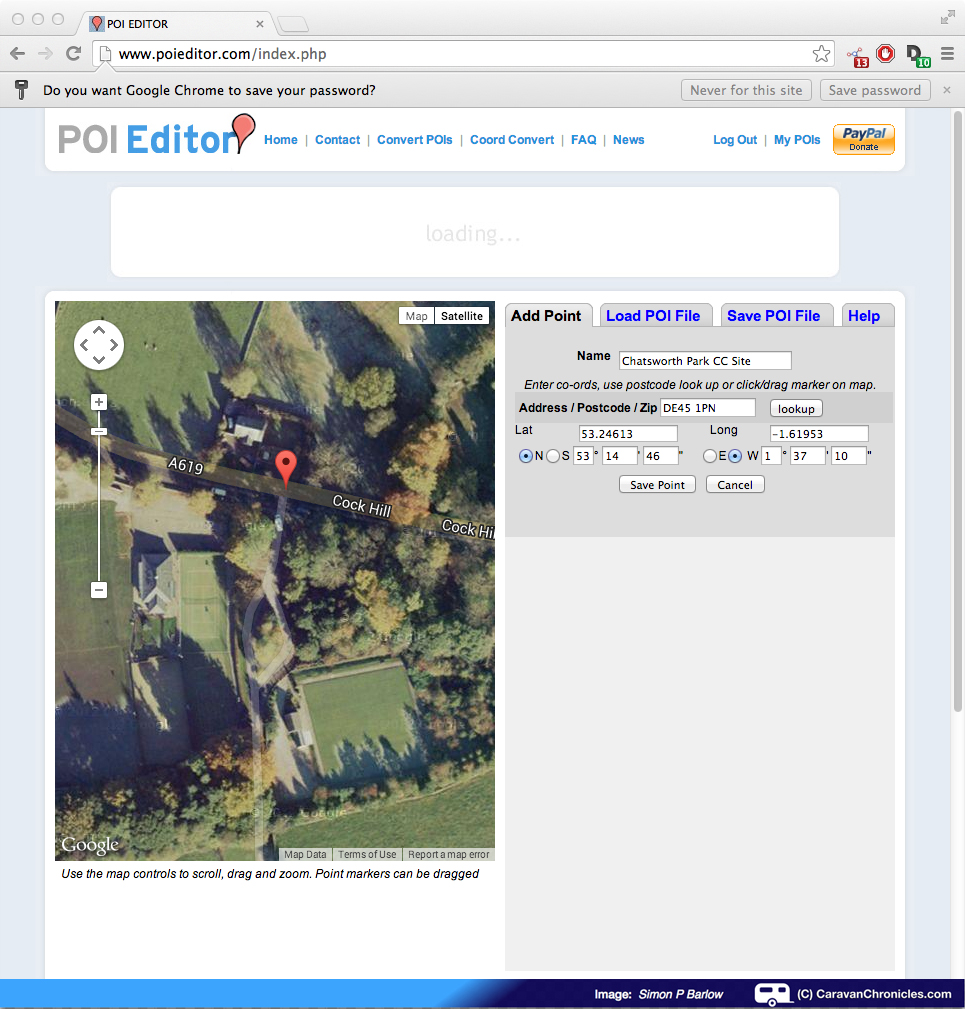Click the map zoom slider handle
Screen dimensions: 965x1009
click(x=98, y=431)
